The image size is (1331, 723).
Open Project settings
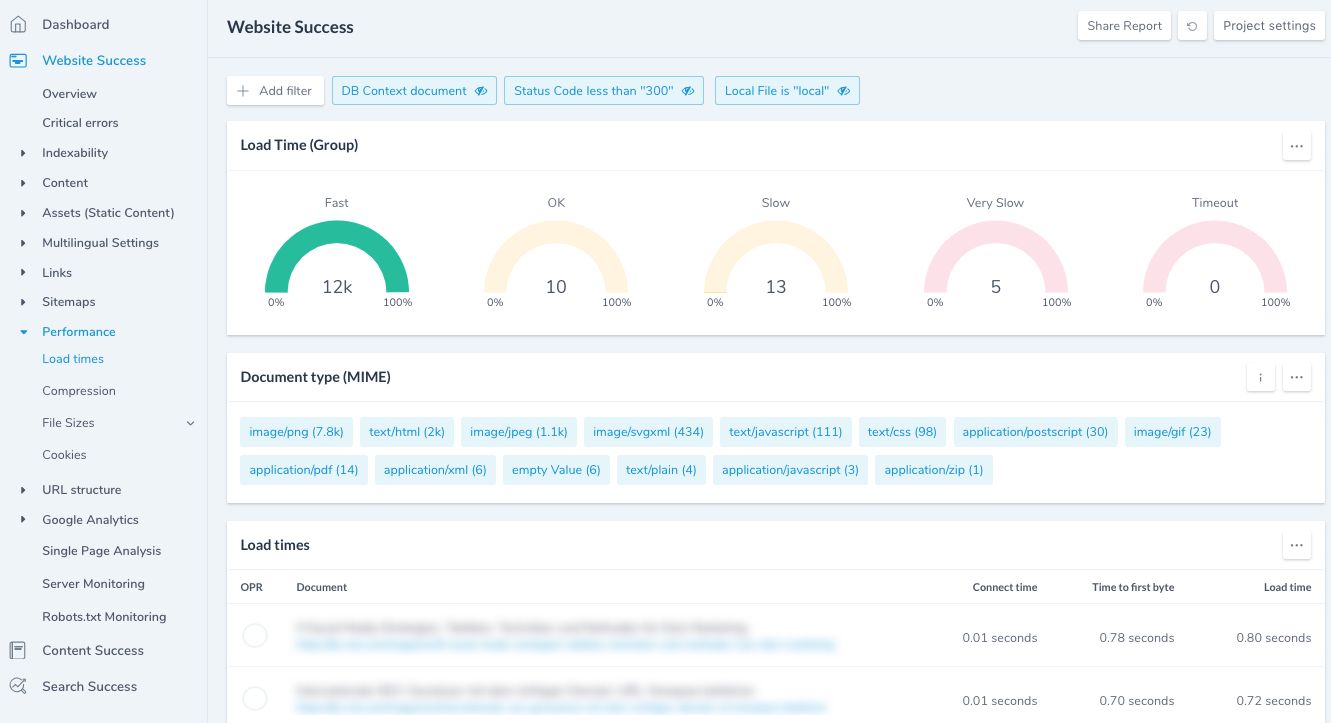coord(1269,26)
